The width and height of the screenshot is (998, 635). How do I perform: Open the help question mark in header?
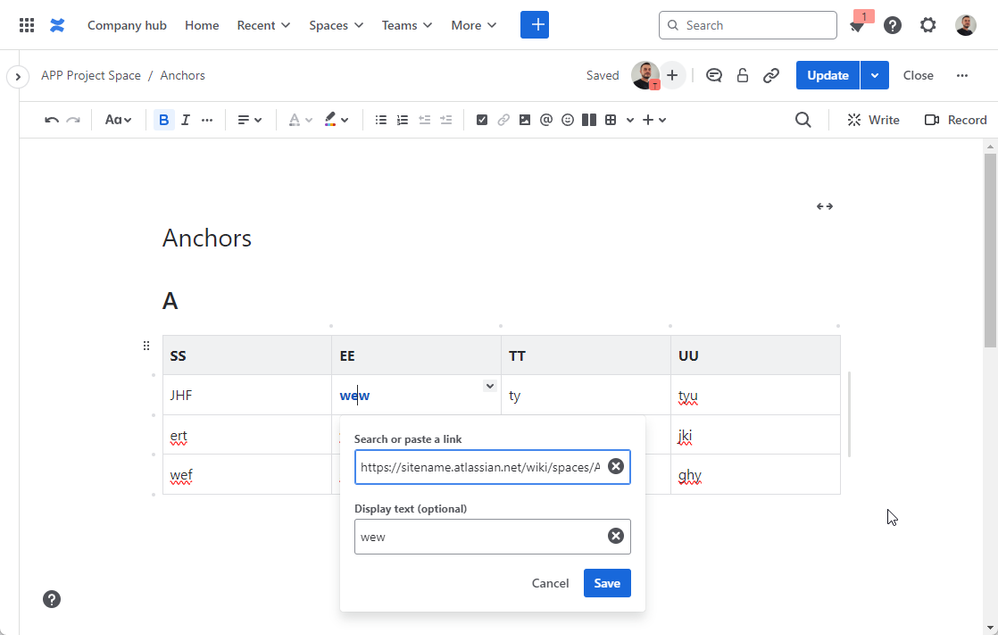tap(892, 25)
